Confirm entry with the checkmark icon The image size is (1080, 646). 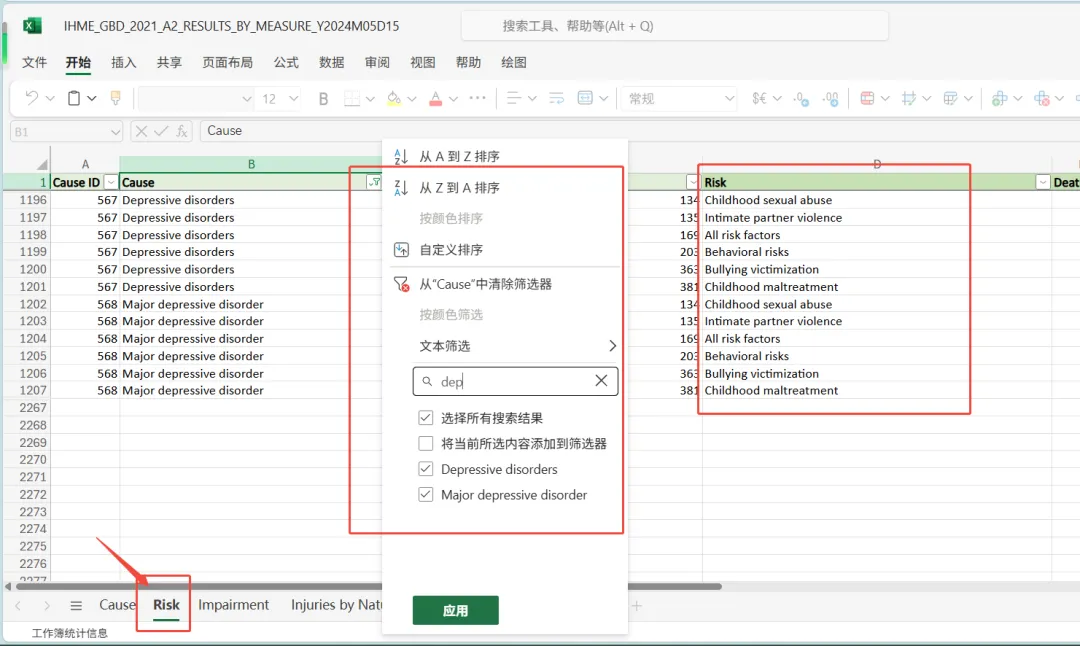coord(161,131)
